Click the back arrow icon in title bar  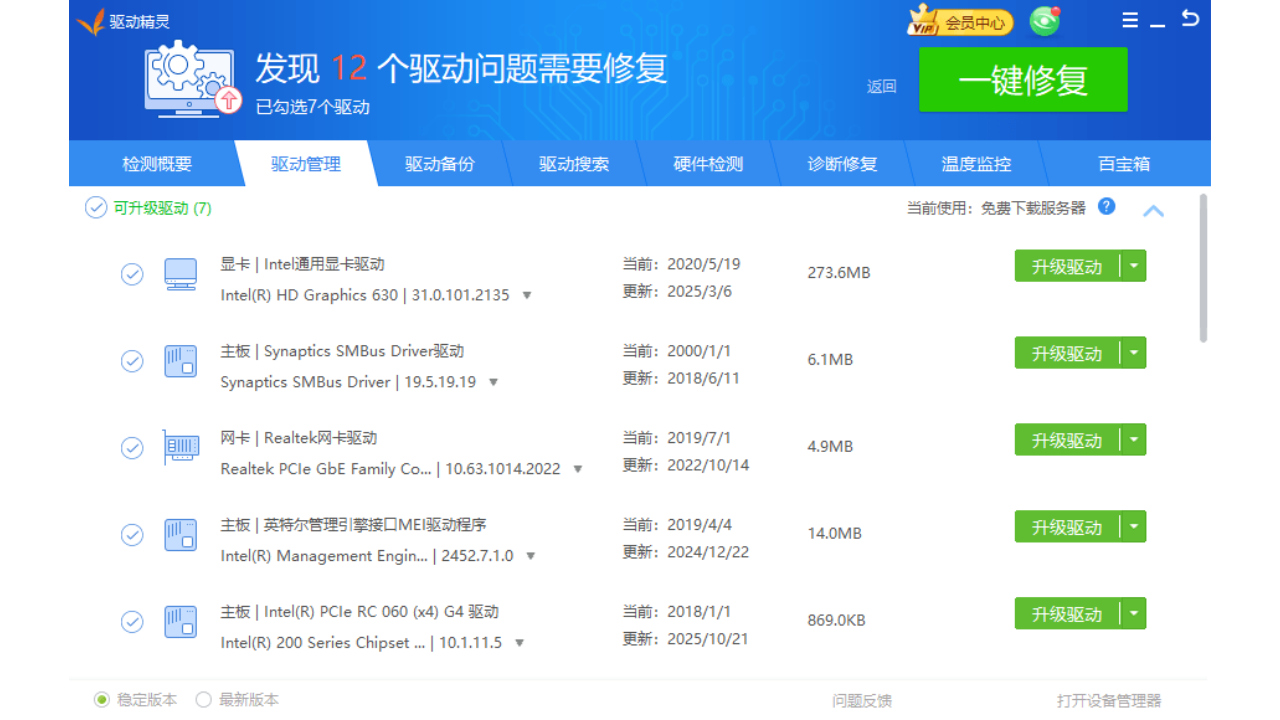pos(1190,18)
